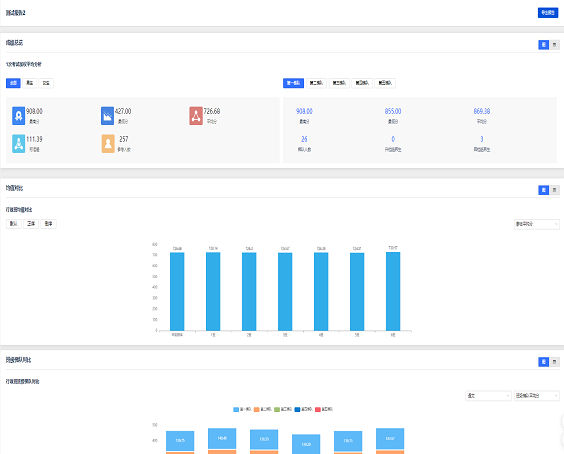Image resolution: width=564 pixels, height=454 pixels.
Task: Switch first section to table view icon
Action: [x=554, y=45]
